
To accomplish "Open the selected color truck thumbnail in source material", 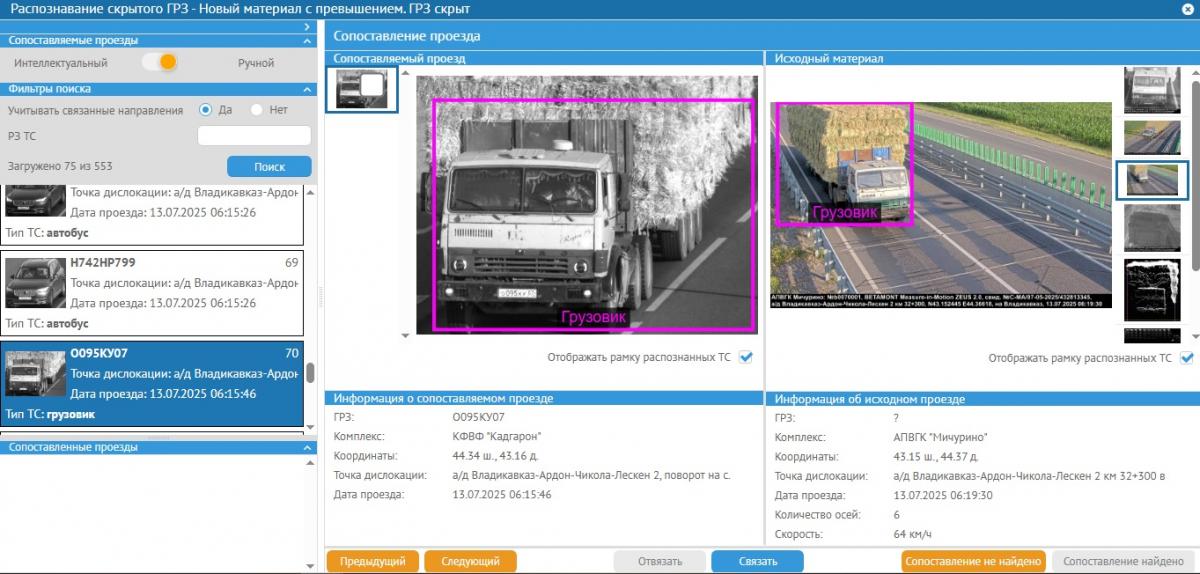I will (1152, 180).
